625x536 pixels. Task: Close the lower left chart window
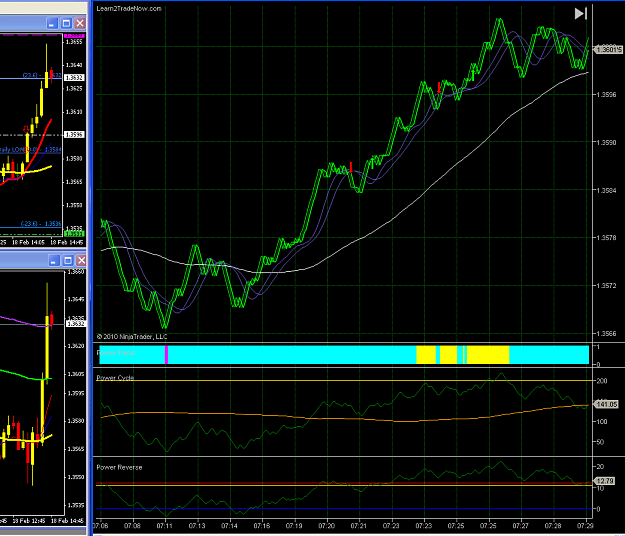(81, 261)
